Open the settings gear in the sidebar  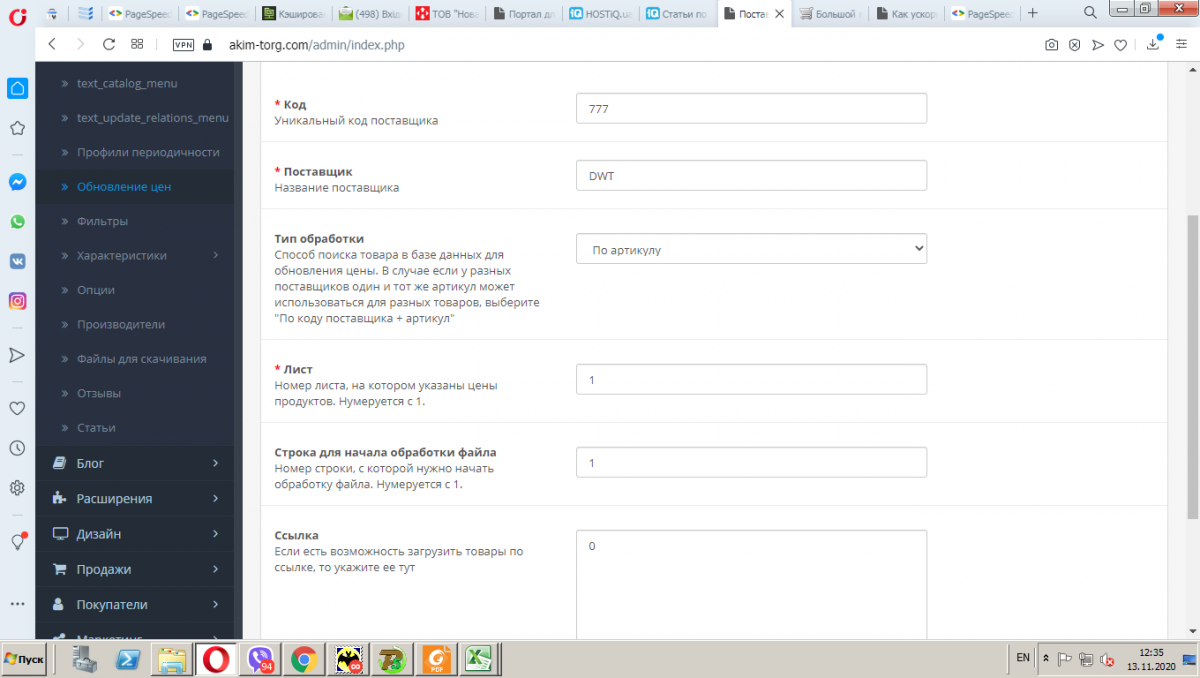click(17, 488)
